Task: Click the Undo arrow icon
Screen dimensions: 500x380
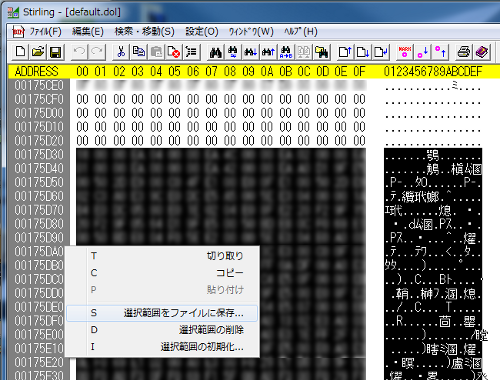Action: click(79, 52)
